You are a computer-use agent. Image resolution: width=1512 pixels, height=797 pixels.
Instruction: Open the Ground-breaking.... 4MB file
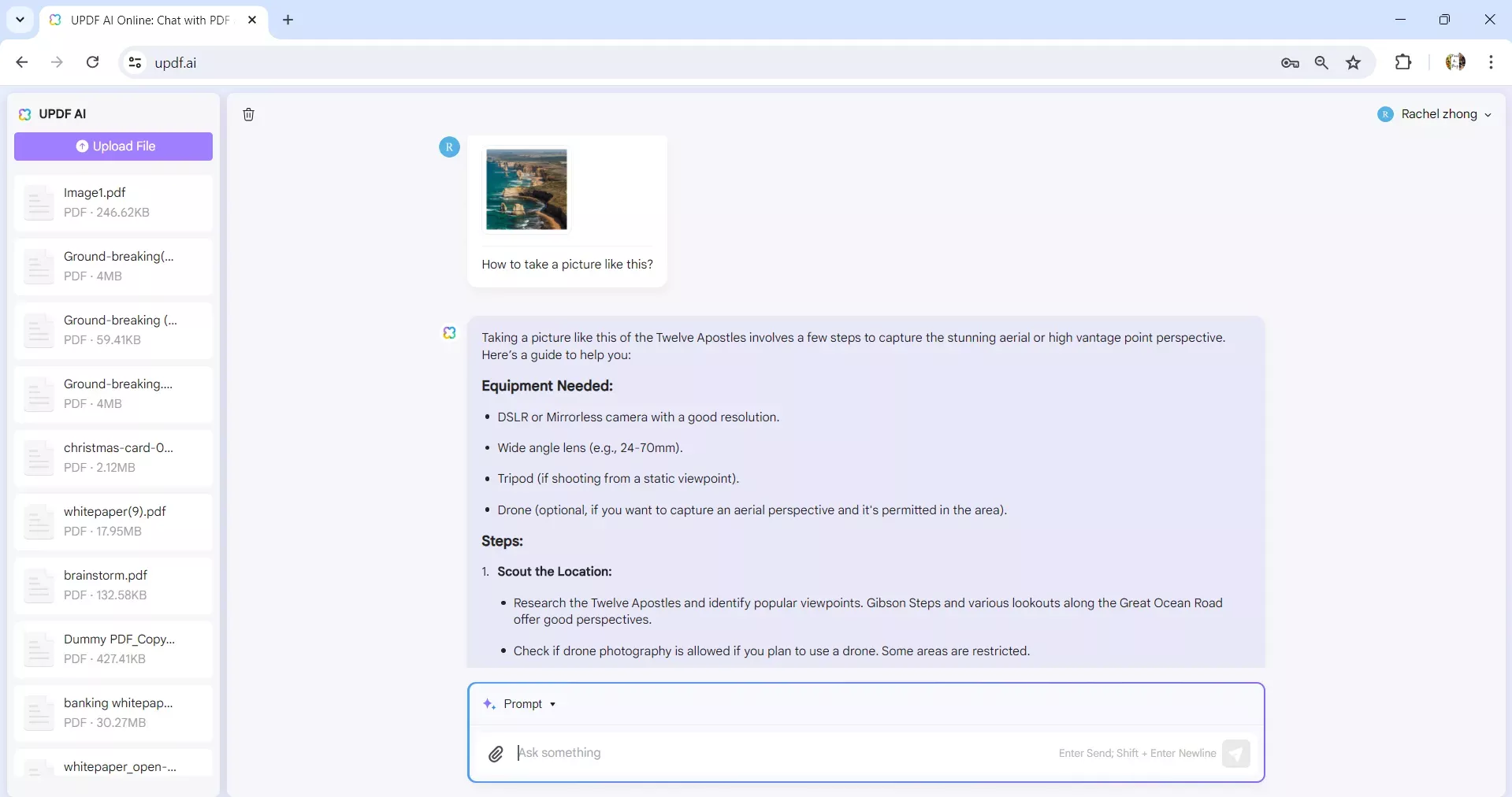click(113, 394)
